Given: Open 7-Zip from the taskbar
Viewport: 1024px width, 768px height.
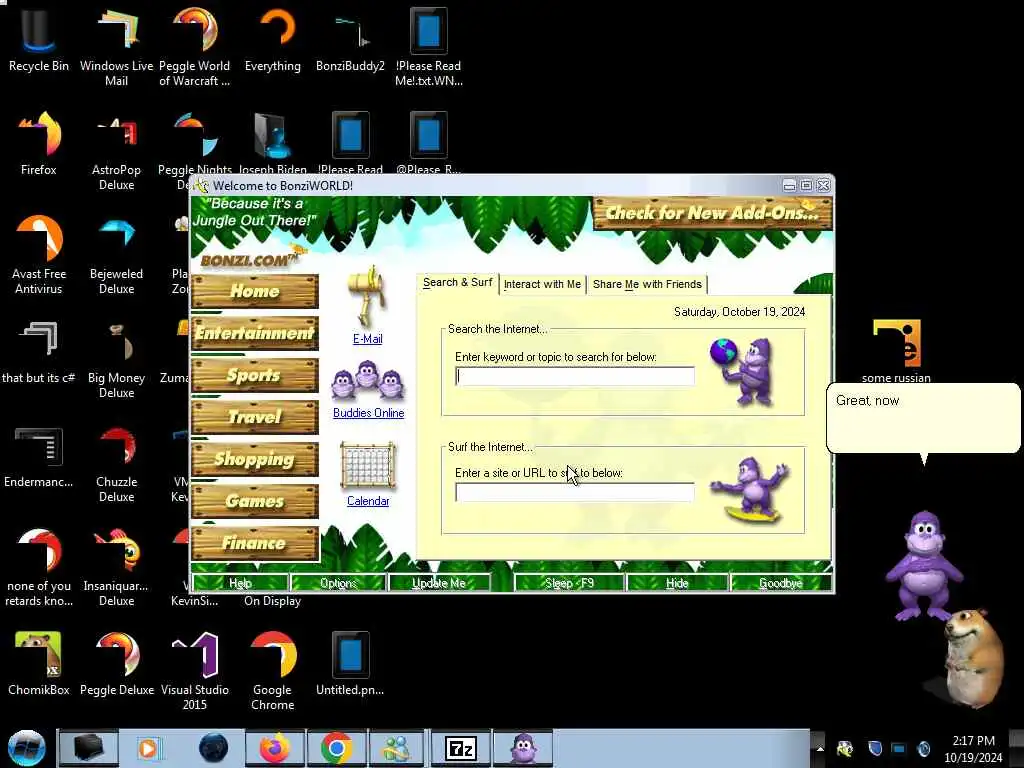Looking at the screenshot, I should pos(460,748).
